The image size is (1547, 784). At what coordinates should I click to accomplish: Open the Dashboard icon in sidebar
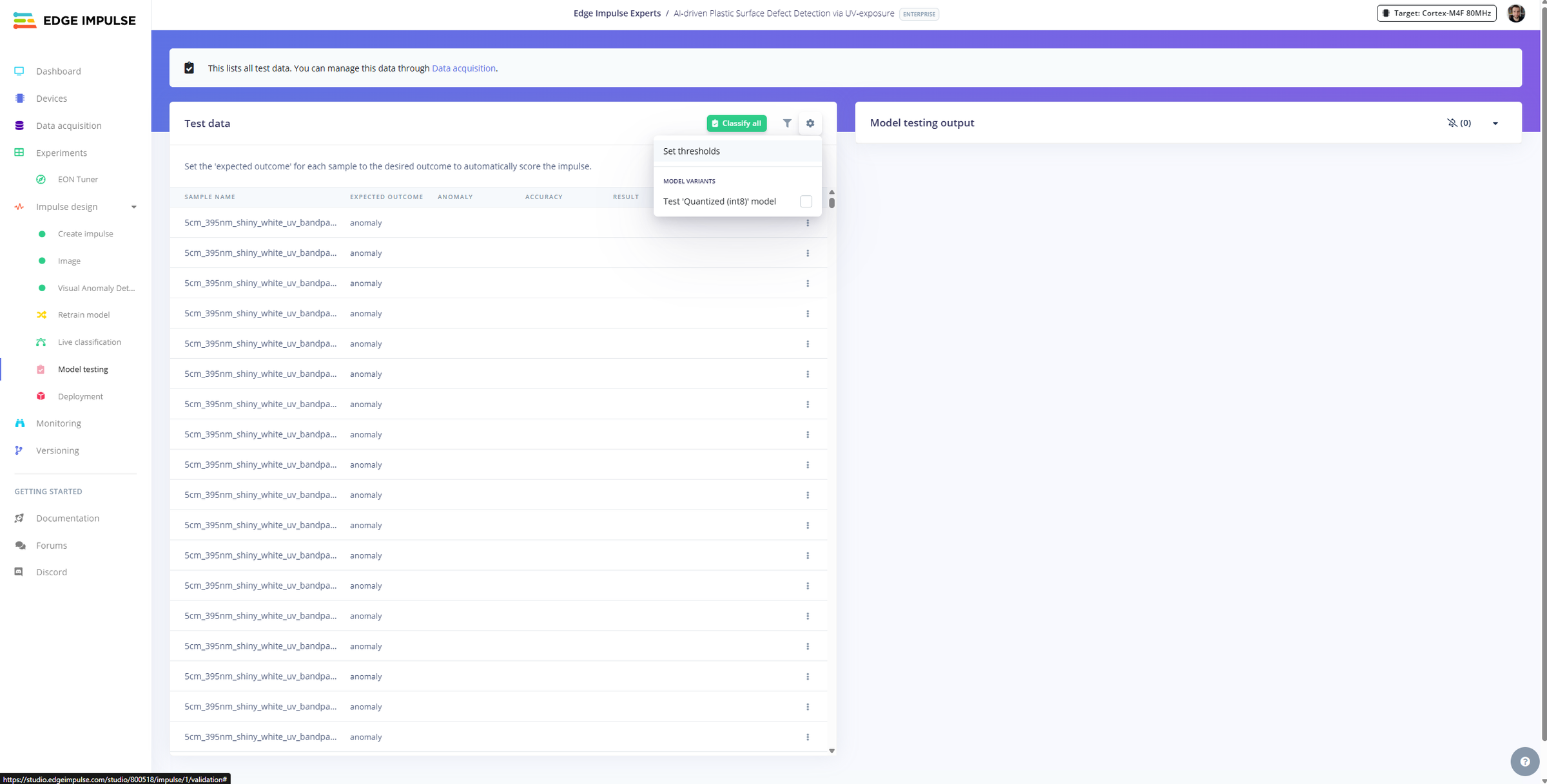coord(19,71)
